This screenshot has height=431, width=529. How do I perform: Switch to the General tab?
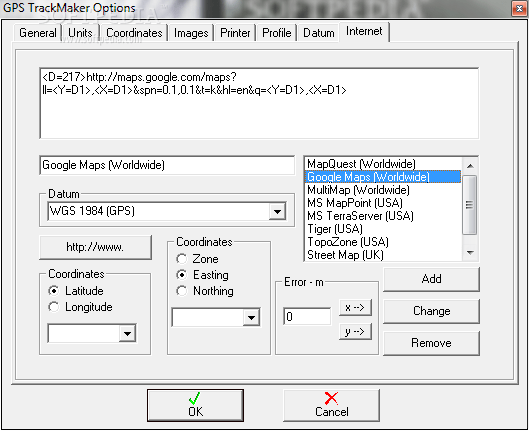click(37, 33)
